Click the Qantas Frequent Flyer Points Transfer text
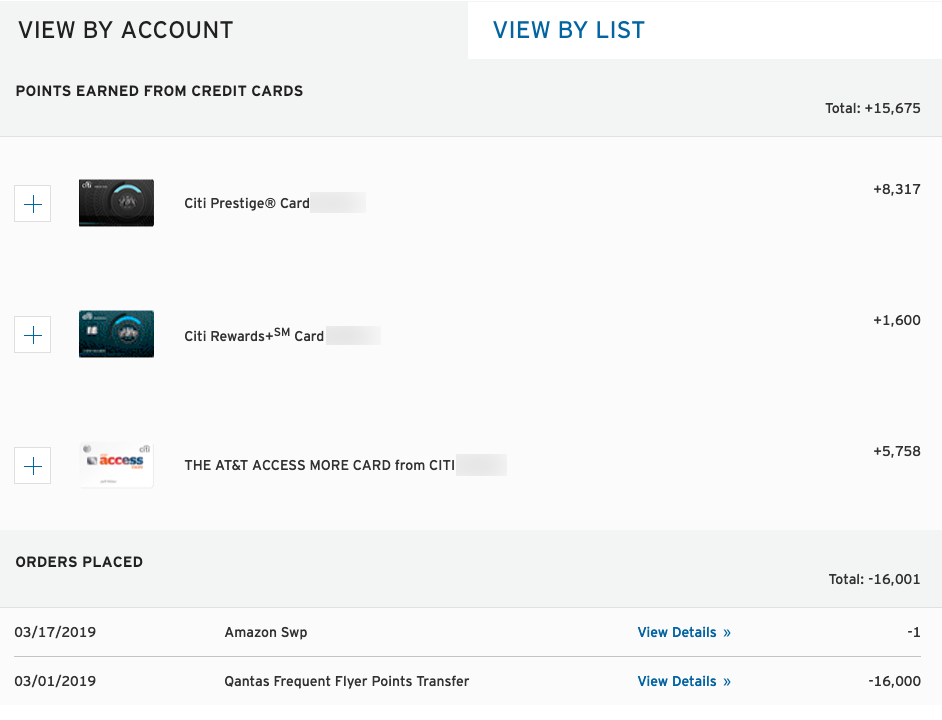 (x=346, y=681)
